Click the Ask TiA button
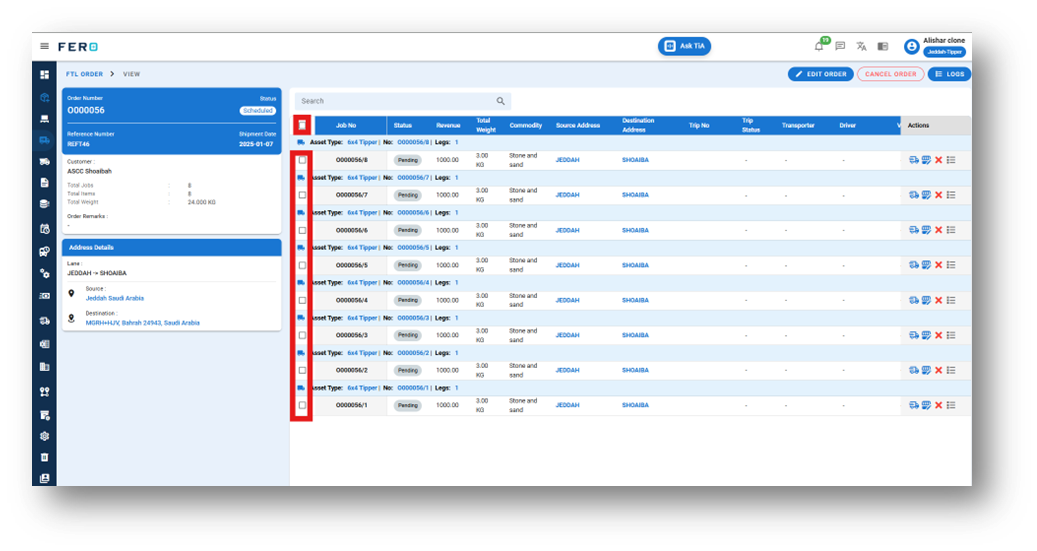1037x551 pixels. pos(684,46)
